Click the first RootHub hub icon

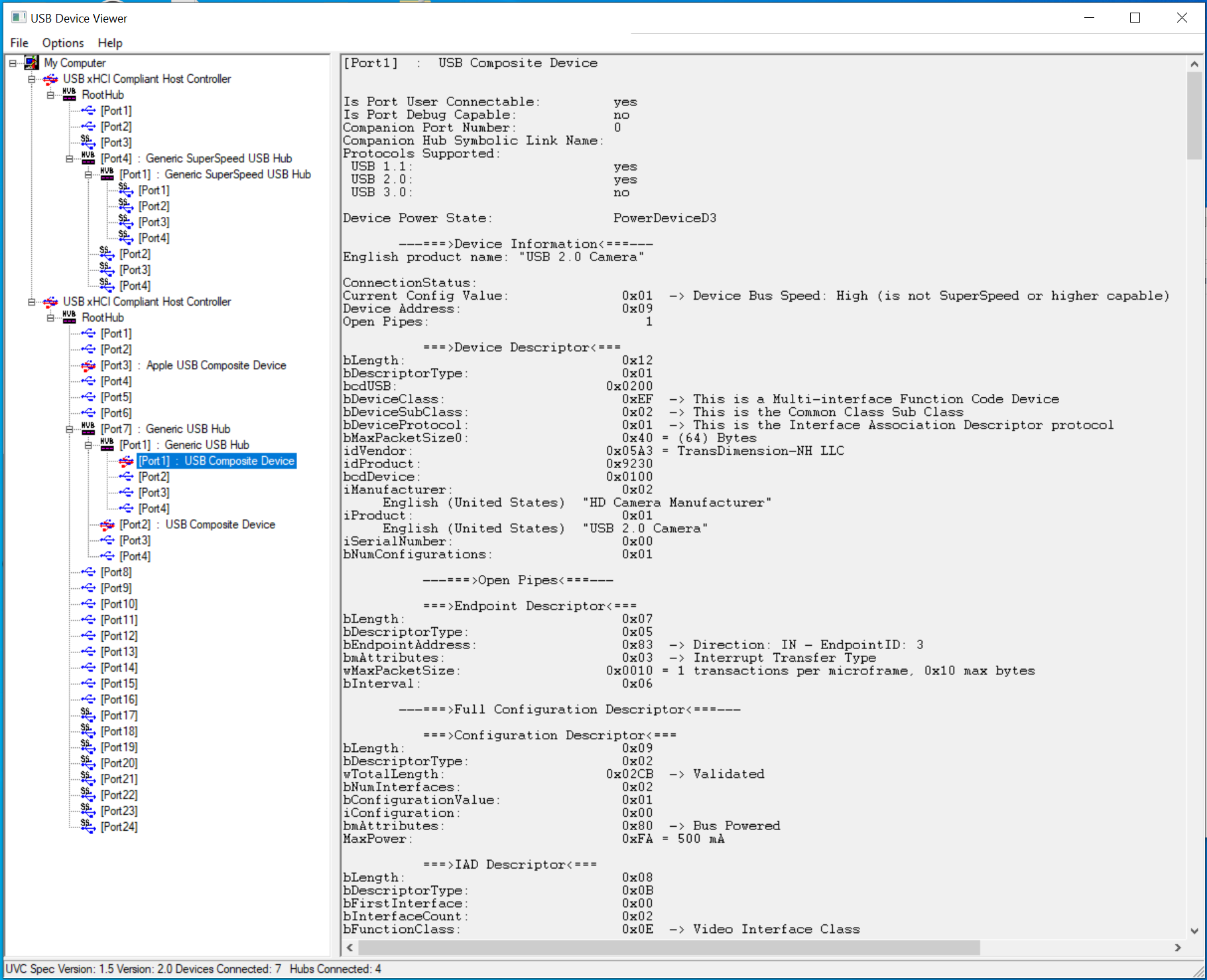[x=69, y=95]
